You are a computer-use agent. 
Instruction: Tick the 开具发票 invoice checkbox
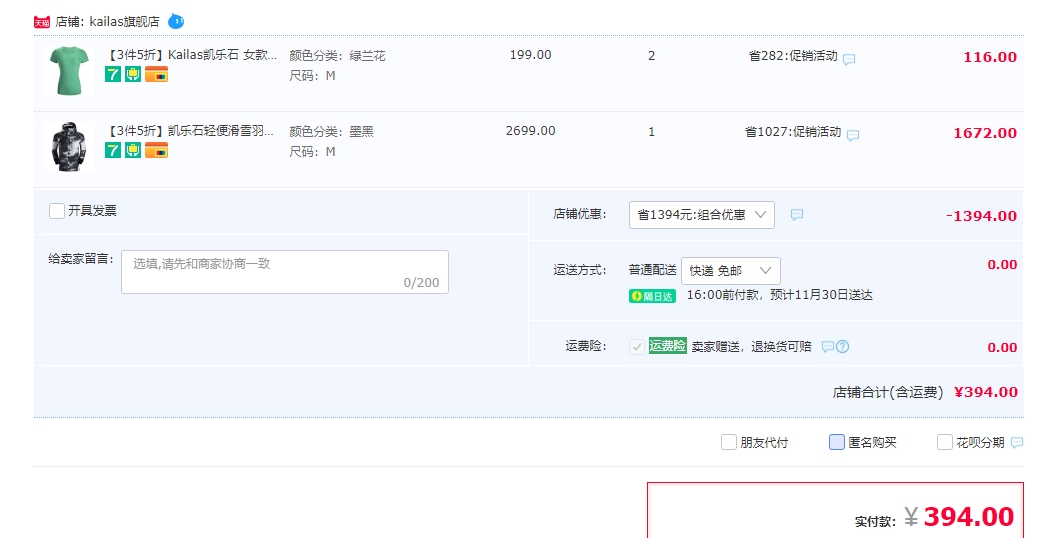(57, 211)
